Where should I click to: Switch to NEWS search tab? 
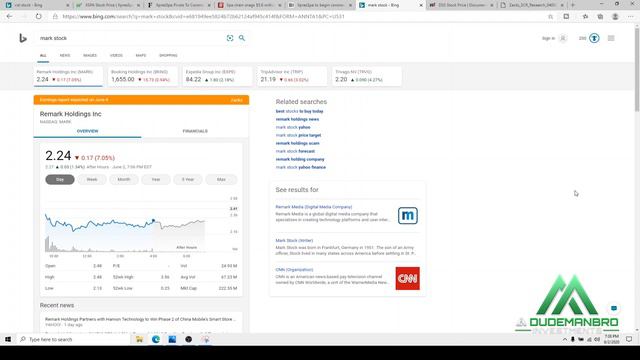point(65,56)
